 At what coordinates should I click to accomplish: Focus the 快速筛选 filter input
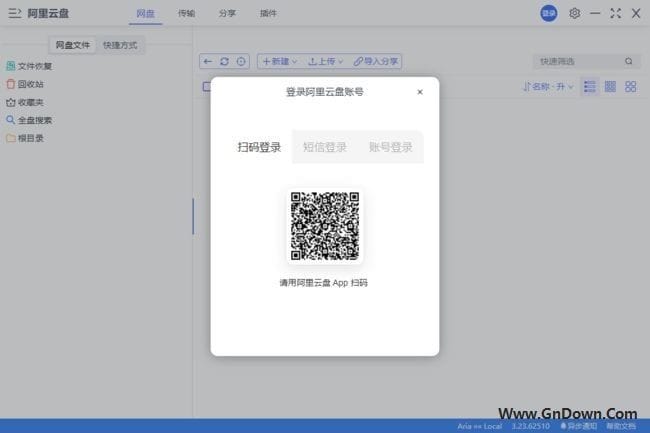click(x=578, y=61)
